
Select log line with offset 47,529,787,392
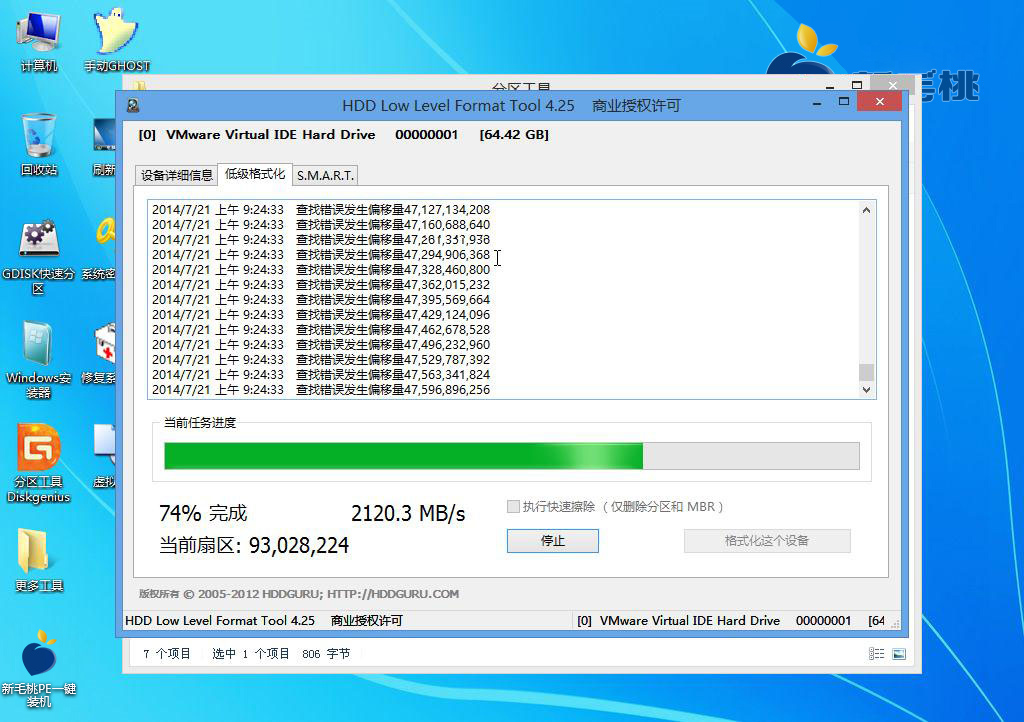321,360
